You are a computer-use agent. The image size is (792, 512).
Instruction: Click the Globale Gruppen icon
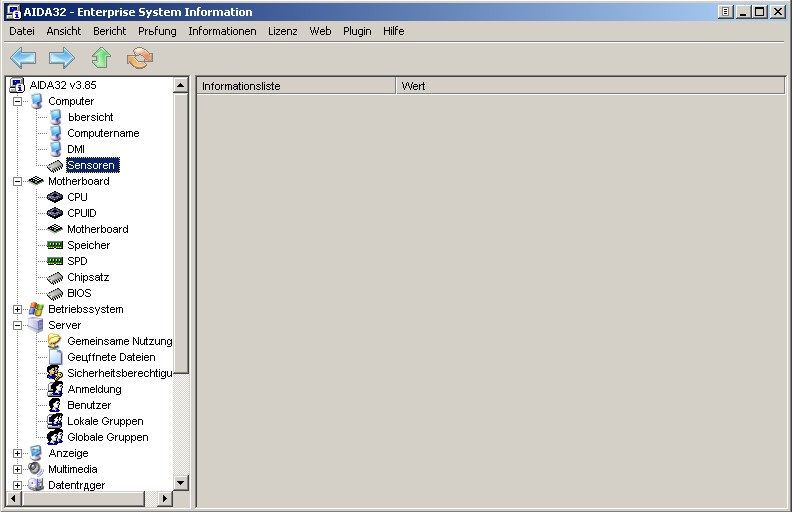[x=55, y=437]
